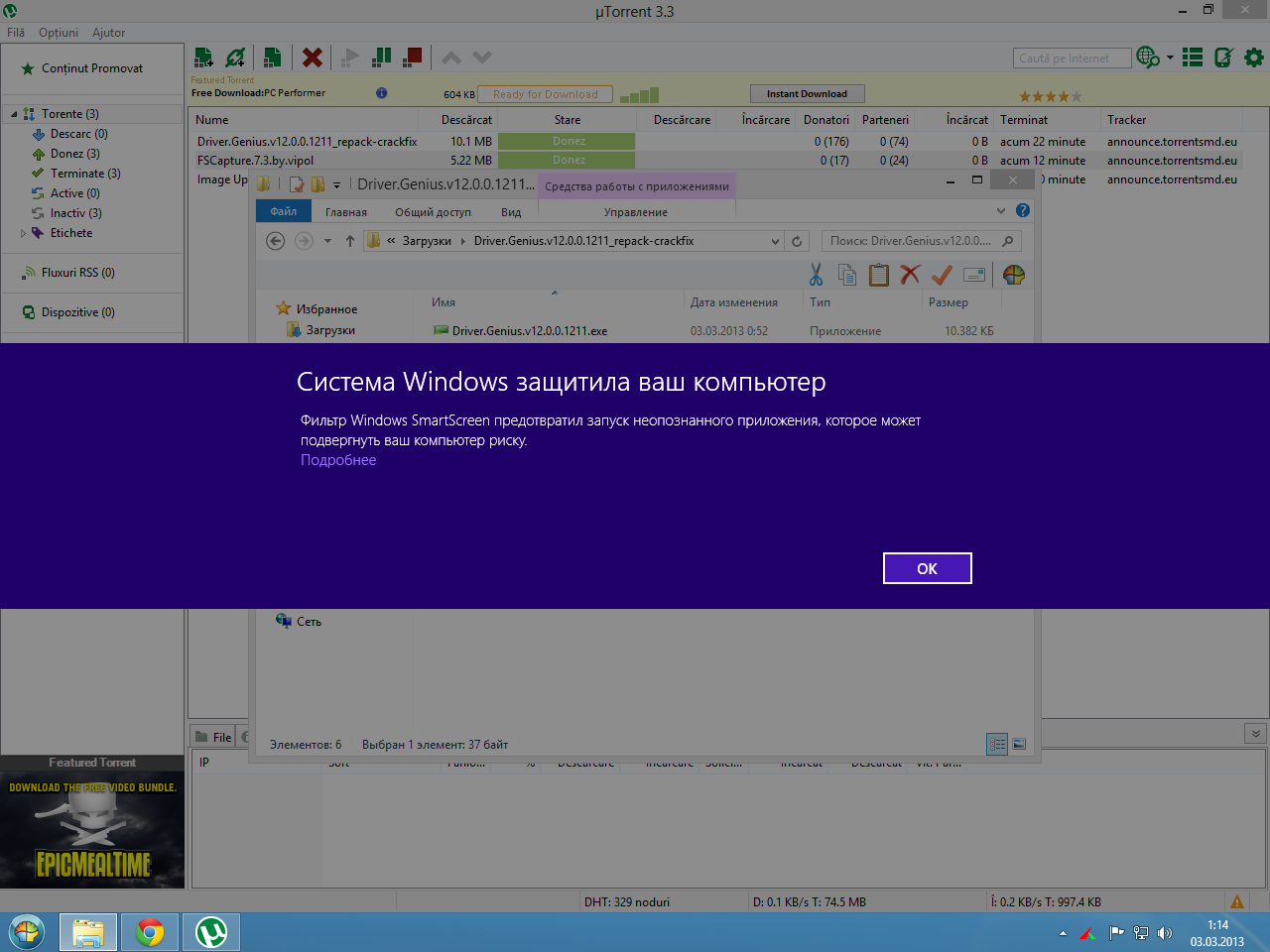Click Explorer Refresh button

click(x=797, y=241)
